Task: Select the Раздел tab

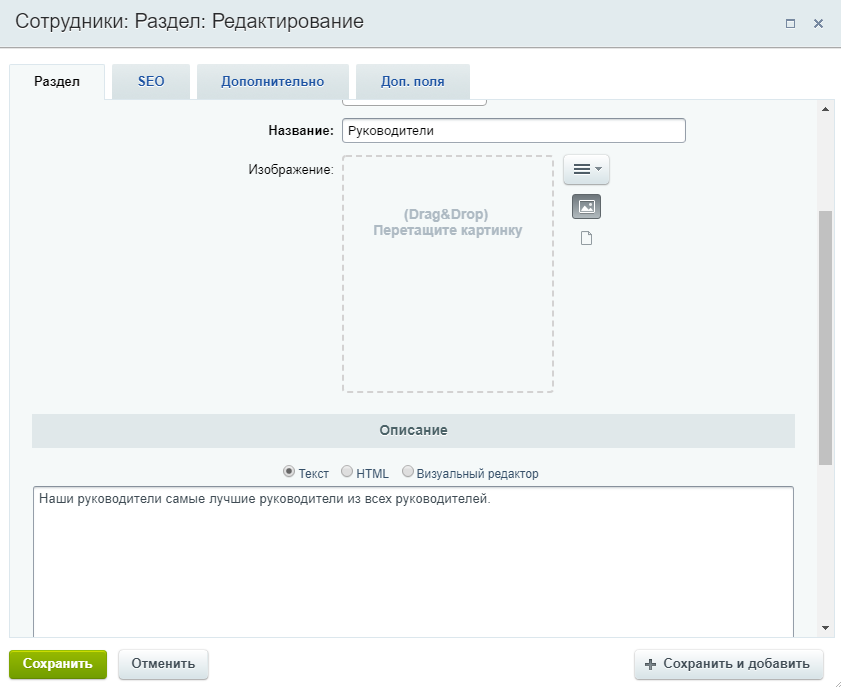Action: point(57,82)
